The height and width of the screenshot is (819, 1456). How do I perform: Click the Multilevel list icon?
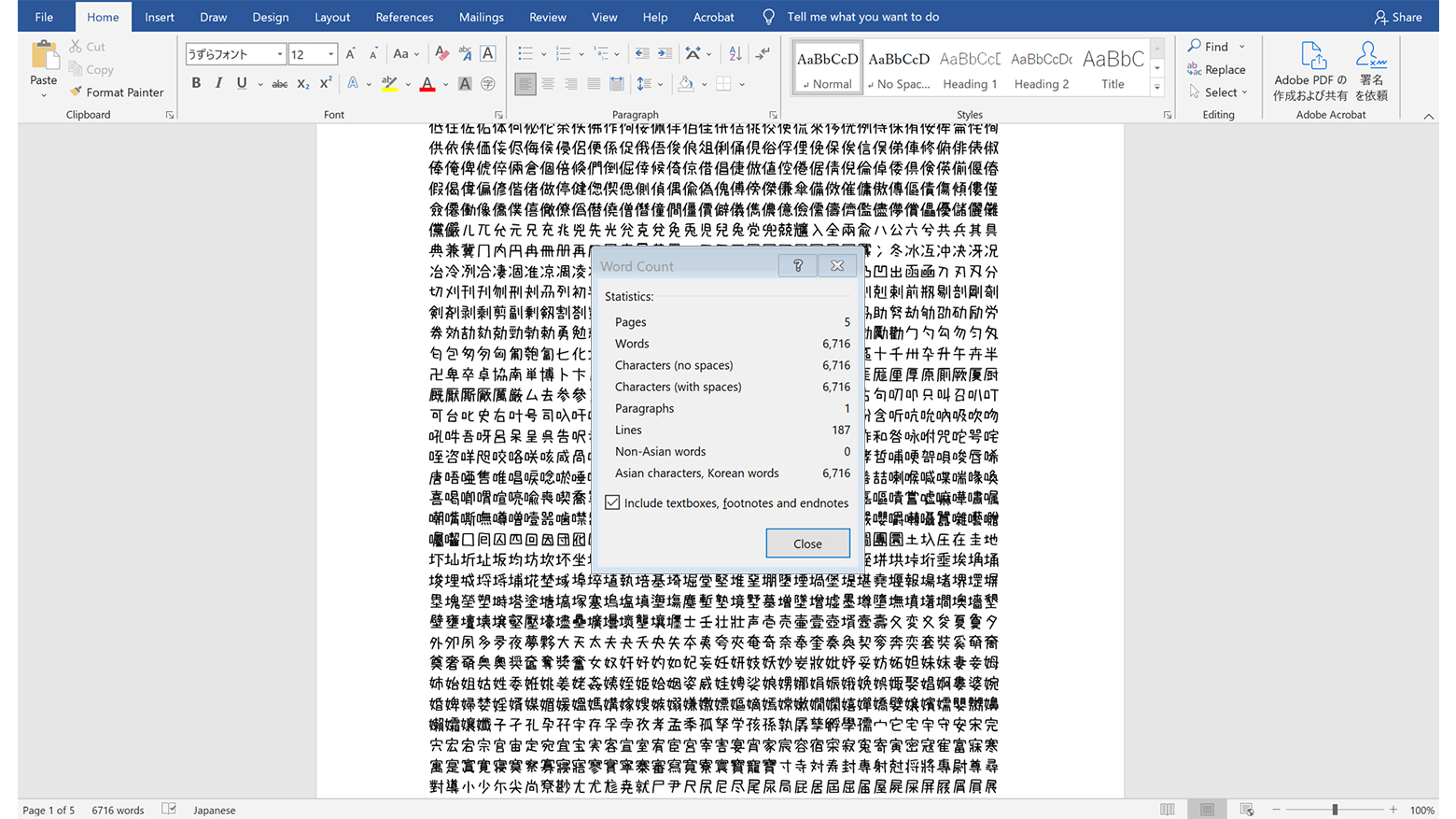601,54
